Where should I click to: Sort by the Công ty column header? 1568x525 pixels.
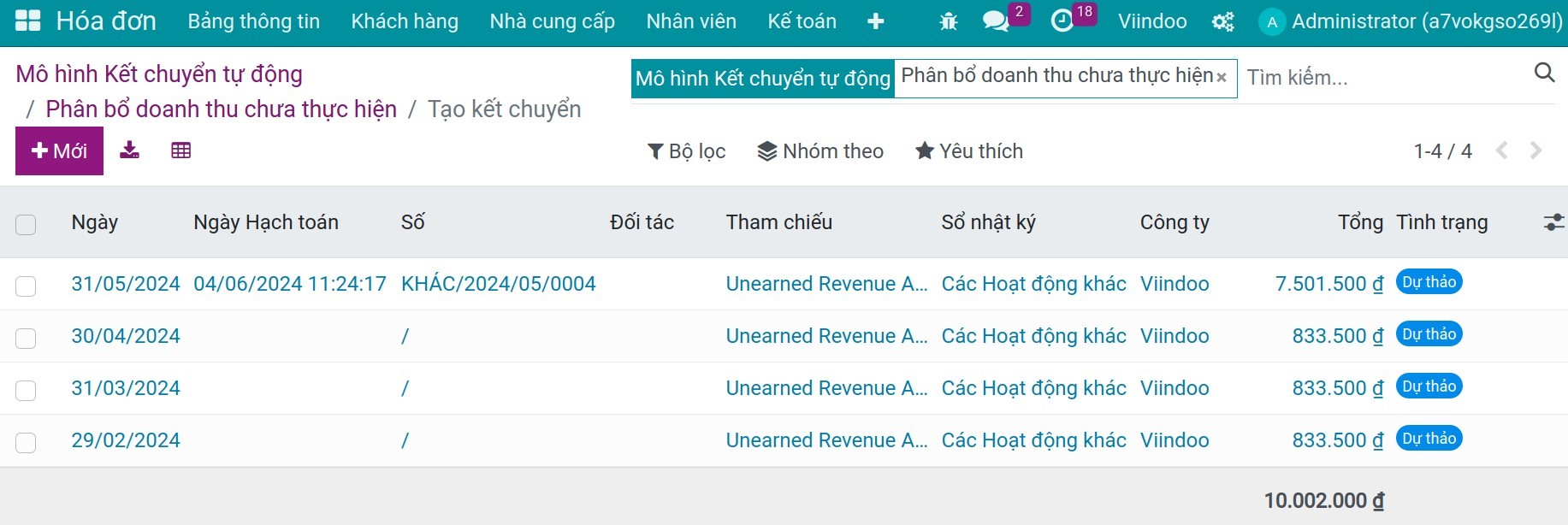coord(1175,222)
